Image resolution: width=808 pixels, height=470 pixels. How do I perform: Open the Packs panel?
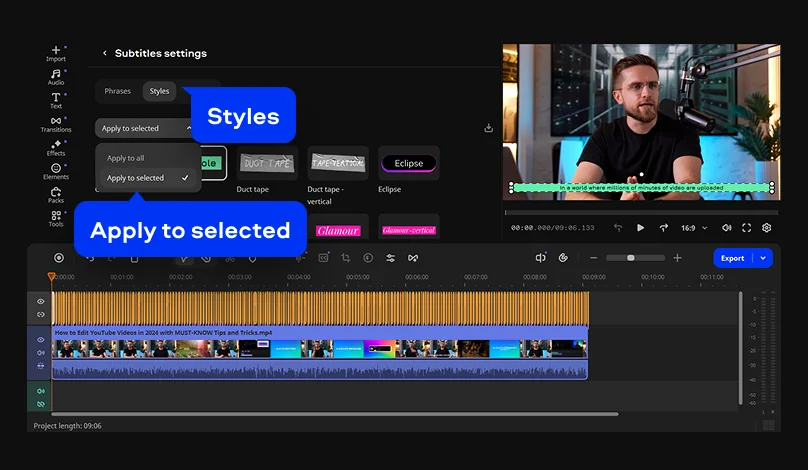[x=56, y=194]
